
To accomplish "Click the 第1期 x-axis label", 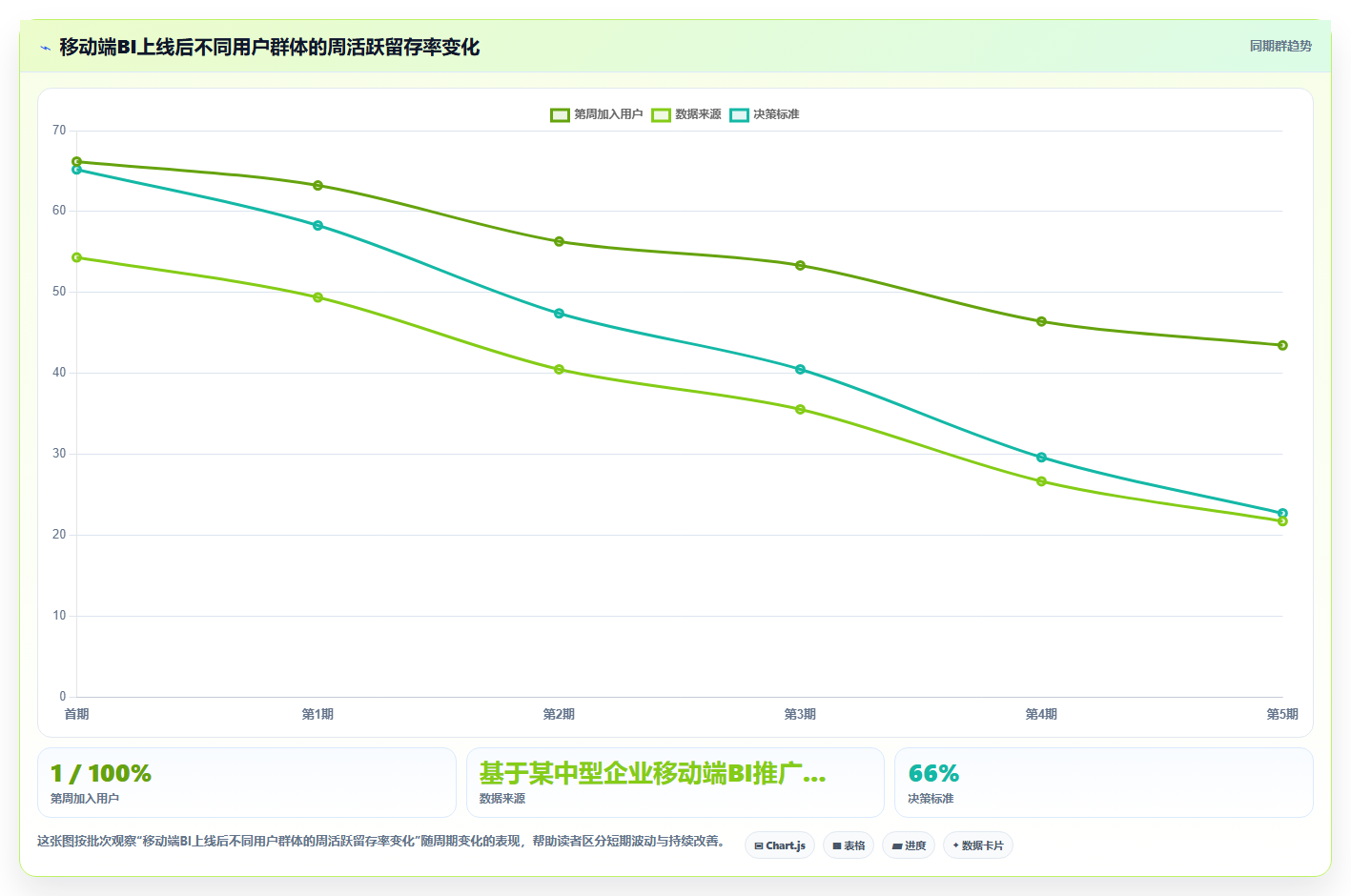I will [317, 714].
